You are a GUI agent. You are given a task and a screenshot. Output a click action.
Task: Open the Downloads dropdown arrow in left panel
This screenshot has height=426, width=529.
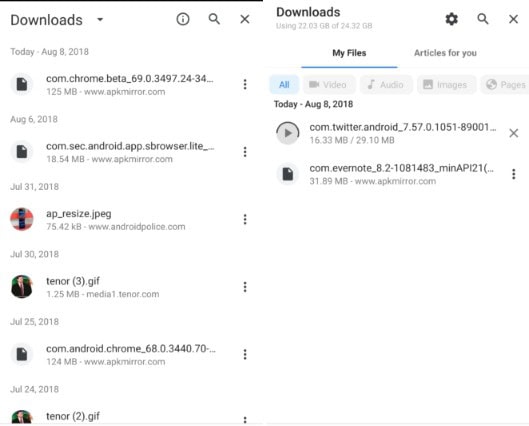tap(100, 20)
